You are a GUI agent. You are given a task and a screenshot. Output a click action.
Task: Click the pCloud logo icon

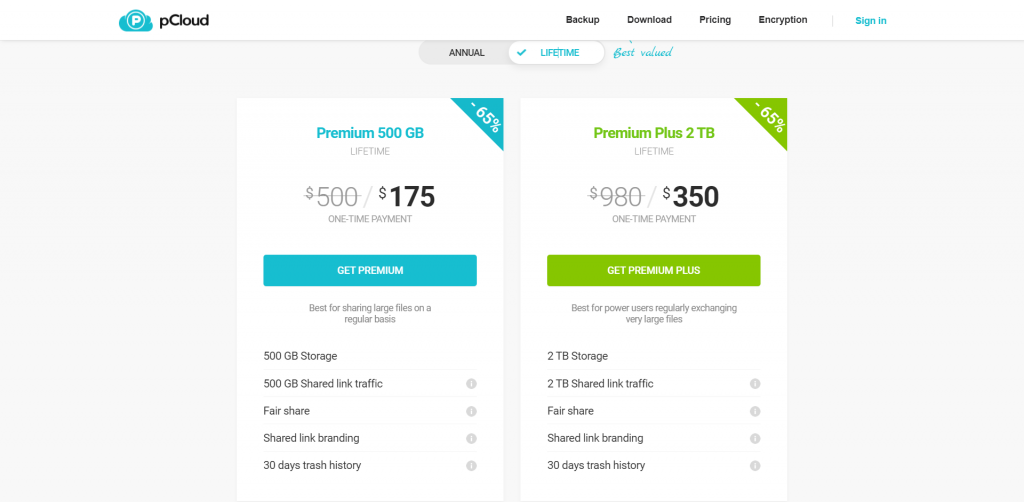click(x=135, y=20)
